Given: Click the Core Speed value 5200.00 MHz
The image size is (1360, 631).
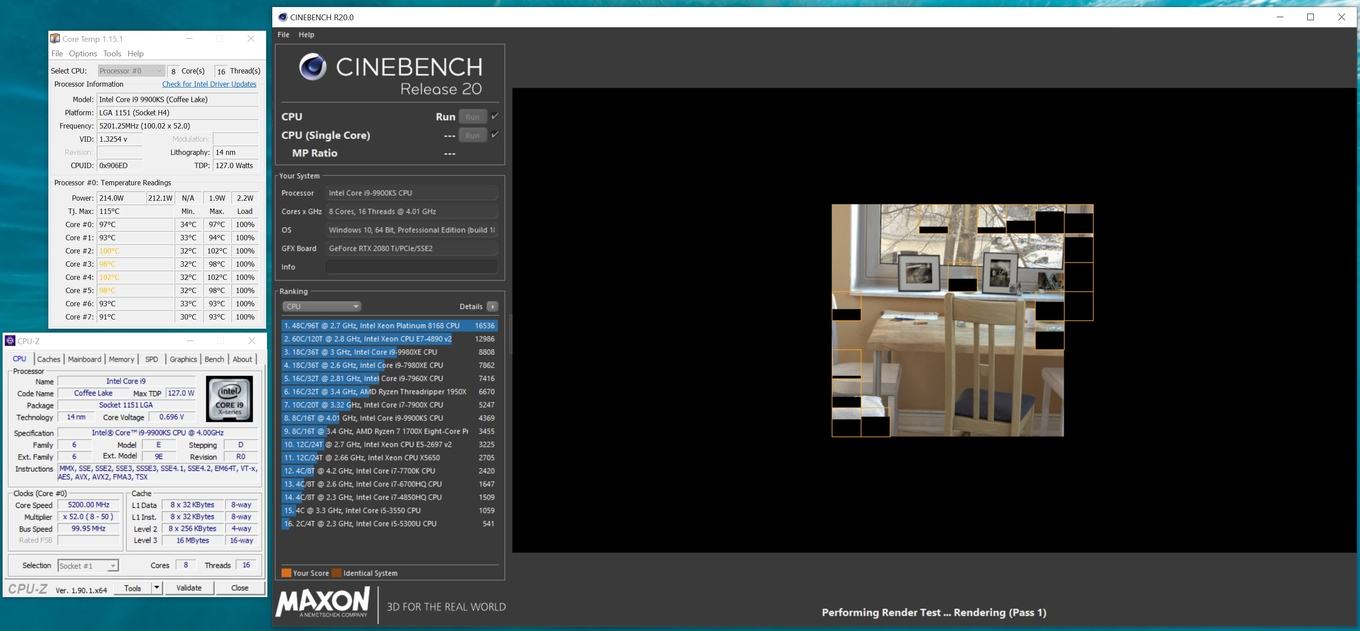Looking at the screenshot, I should coord(90,505).
